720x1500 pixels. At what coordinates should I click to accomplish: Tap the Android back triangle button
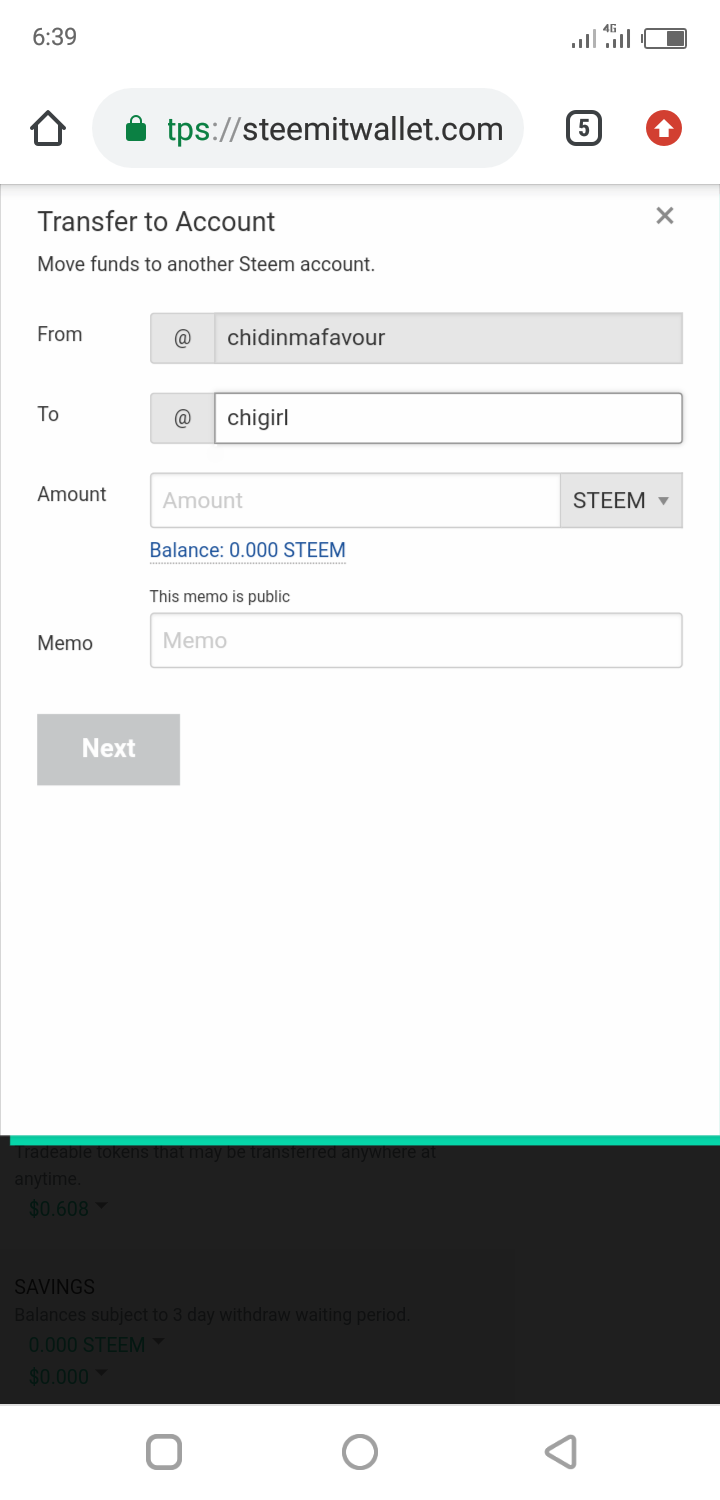point(561,1452)
